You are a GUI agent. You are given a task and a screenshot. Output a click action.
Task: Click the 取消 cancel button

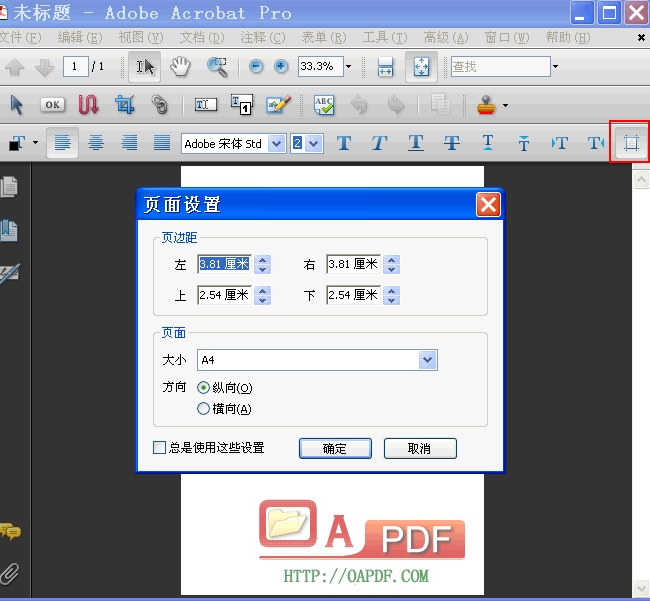click(420, 448)
